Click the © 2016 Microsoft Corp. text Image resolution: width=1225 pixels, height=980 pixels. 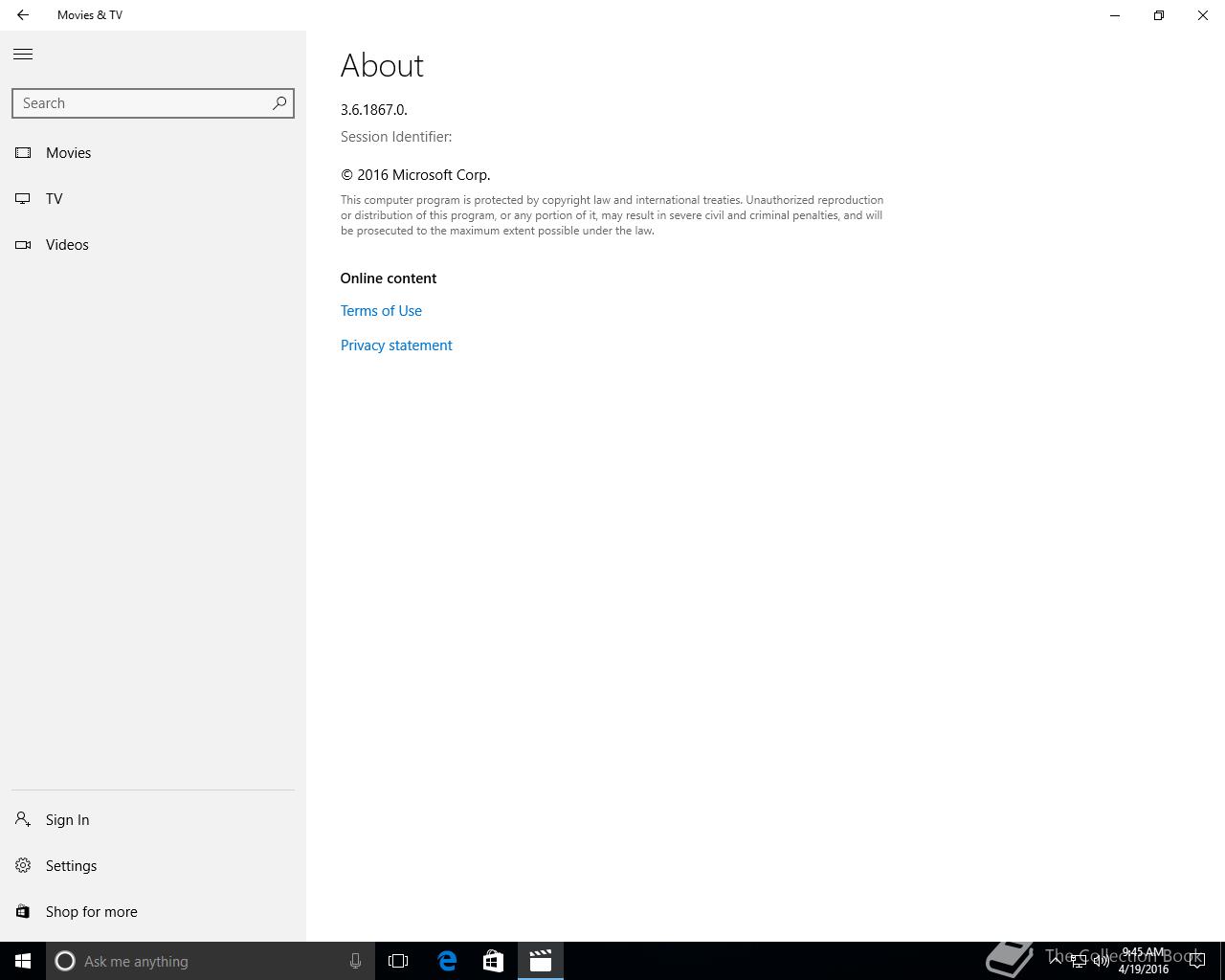pyautogui.click(x=415, y=175)
